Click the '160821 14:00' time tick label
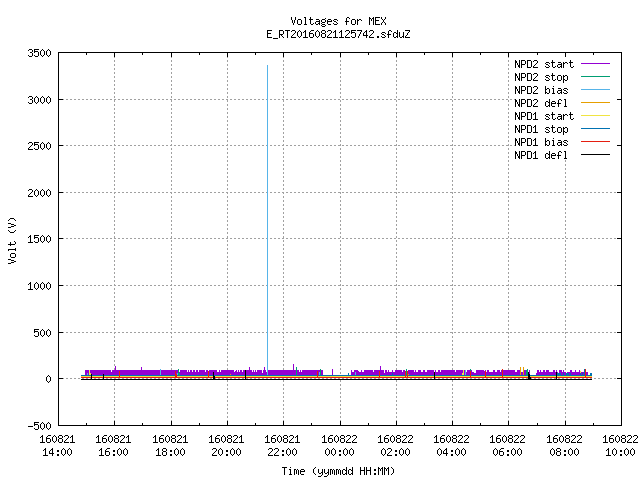 click(x=57, y=446)
